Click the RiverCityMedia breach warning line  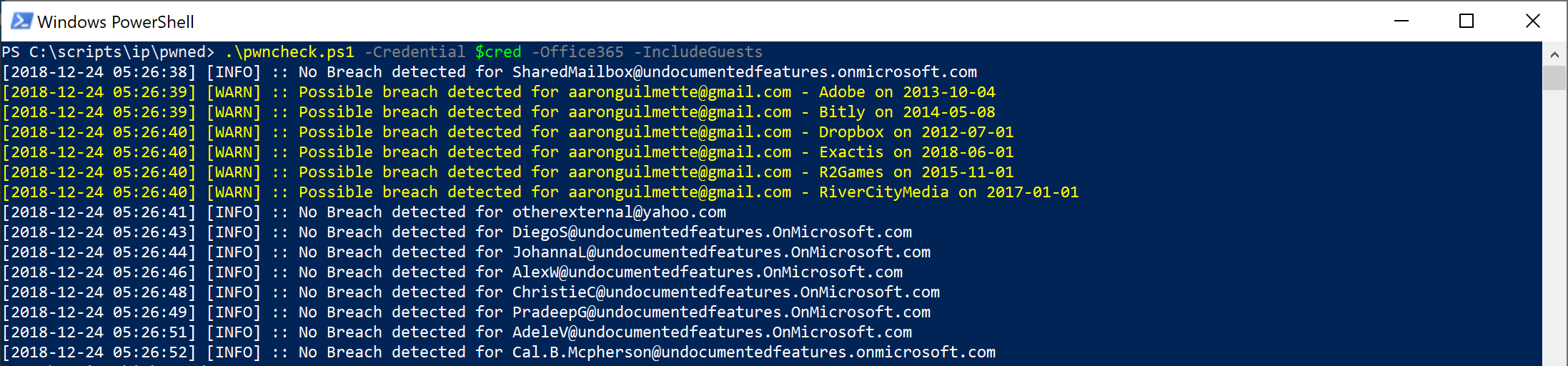point(540,192)
